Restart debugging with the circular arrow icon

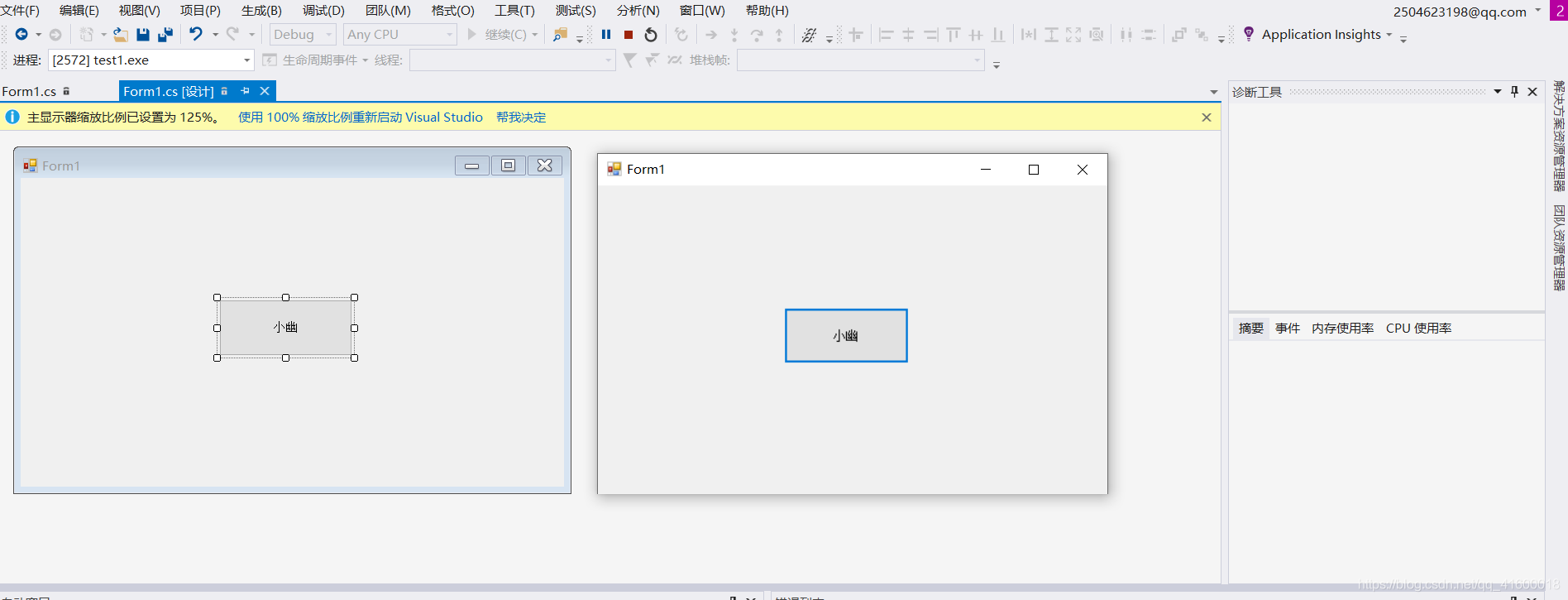pyautogui.click(x=651, y=35)
